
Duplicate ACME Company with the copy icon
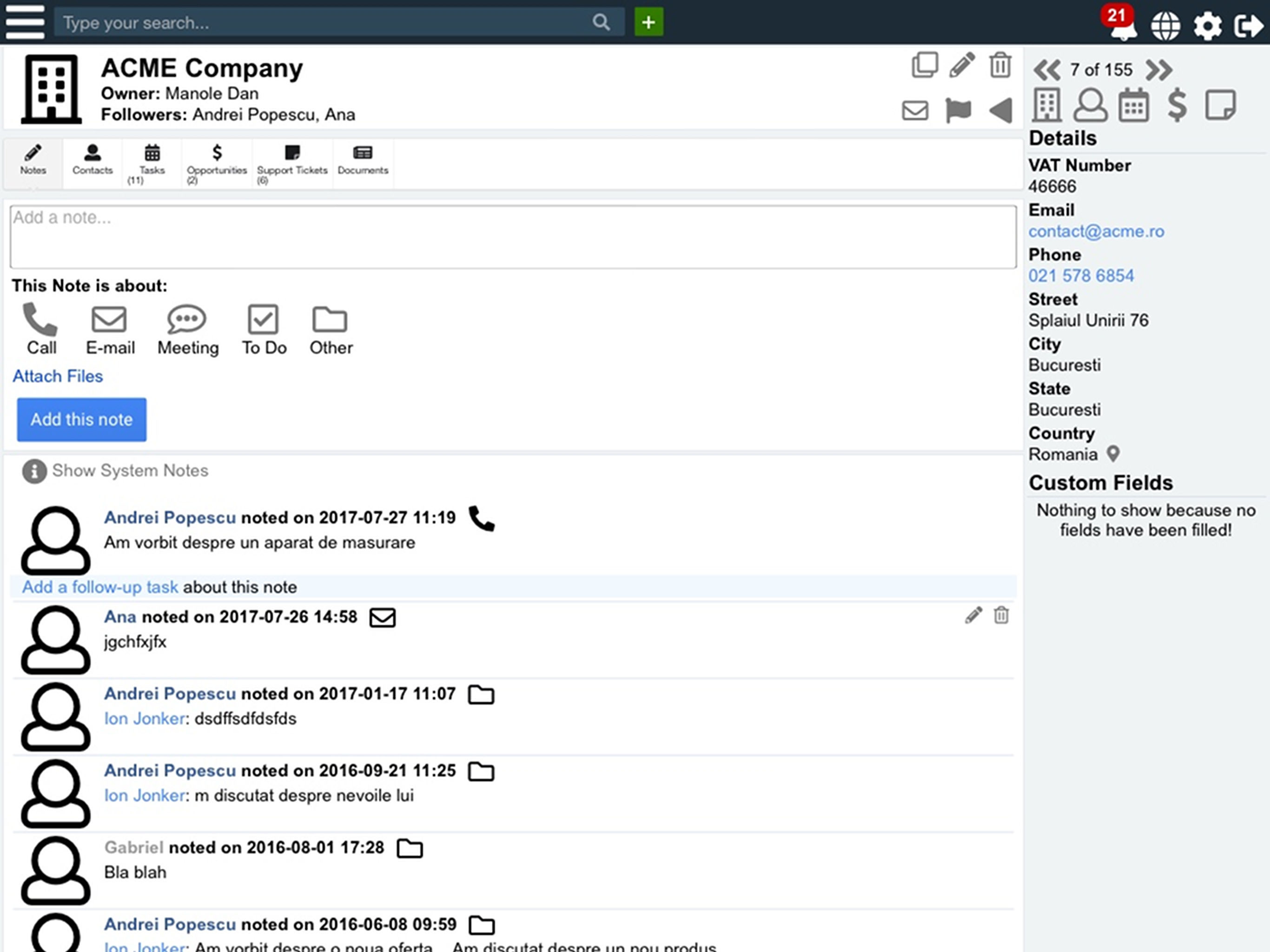(x=925, y=64)
